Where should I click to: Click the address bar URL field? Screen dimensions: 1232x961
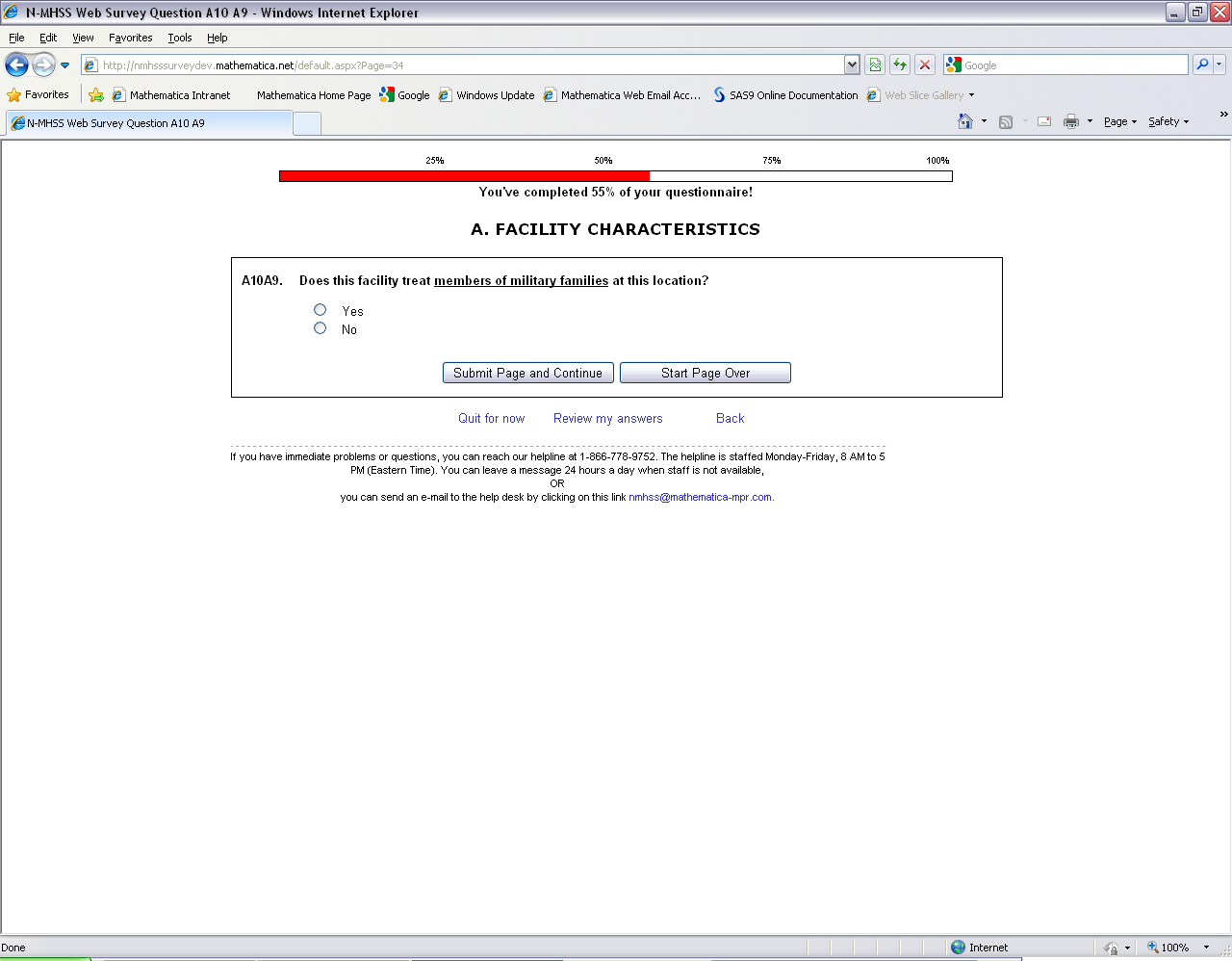(463, 65)
